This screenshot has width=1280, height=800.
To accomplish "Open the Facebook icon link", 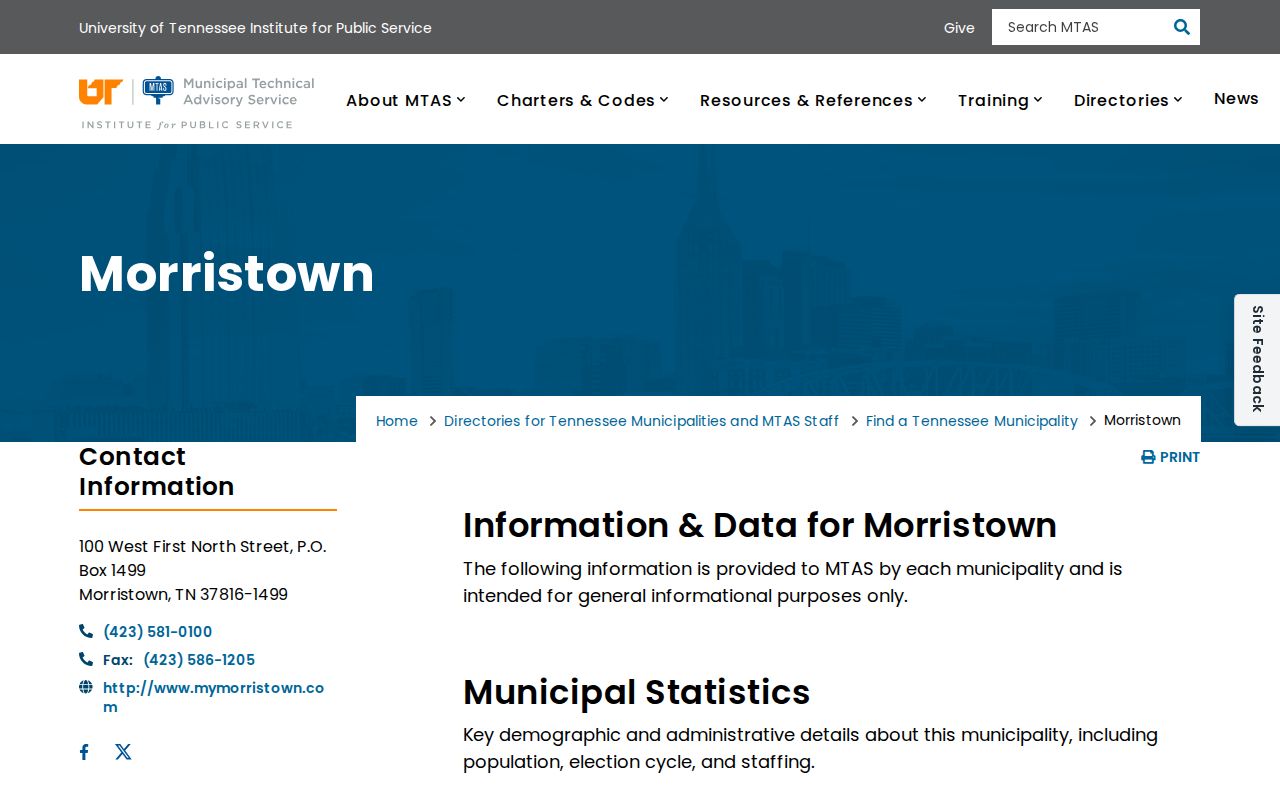I will click(x=85, y=752).
